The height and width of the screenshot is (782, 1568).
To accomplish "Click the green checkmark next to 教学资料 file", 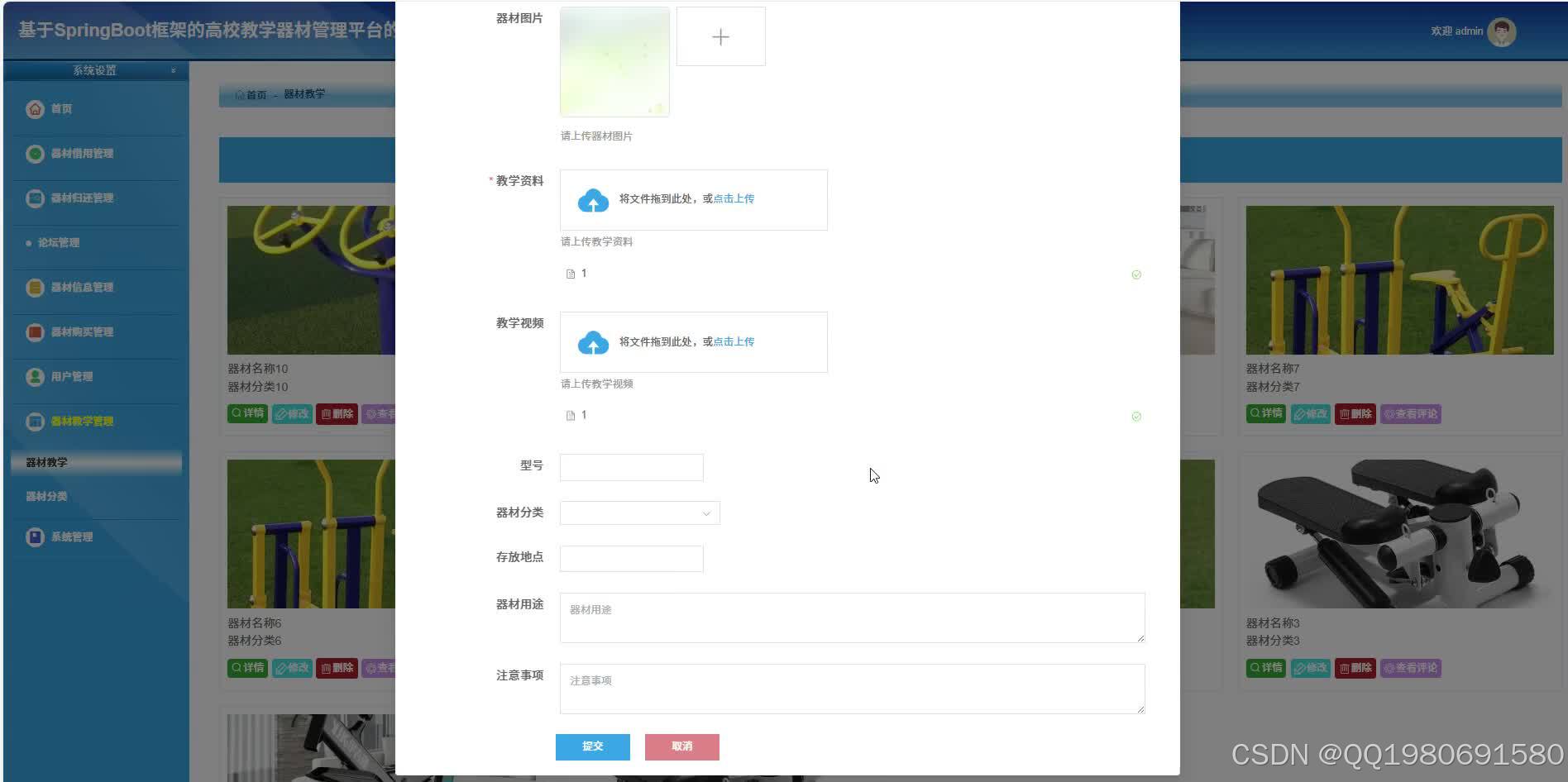I will pyautogui.click(x=1136, y=274).
